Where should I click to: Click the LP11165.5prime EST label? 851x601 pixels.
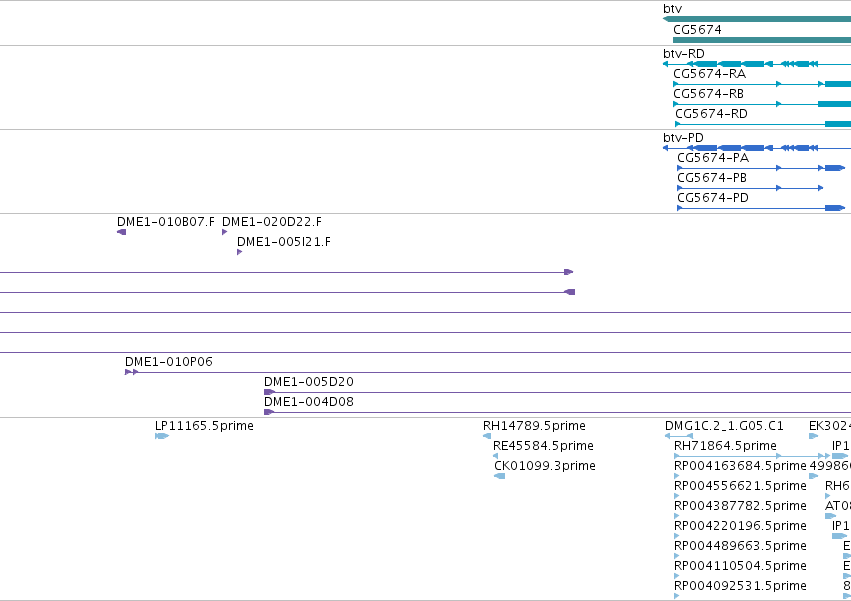(204, 426)
